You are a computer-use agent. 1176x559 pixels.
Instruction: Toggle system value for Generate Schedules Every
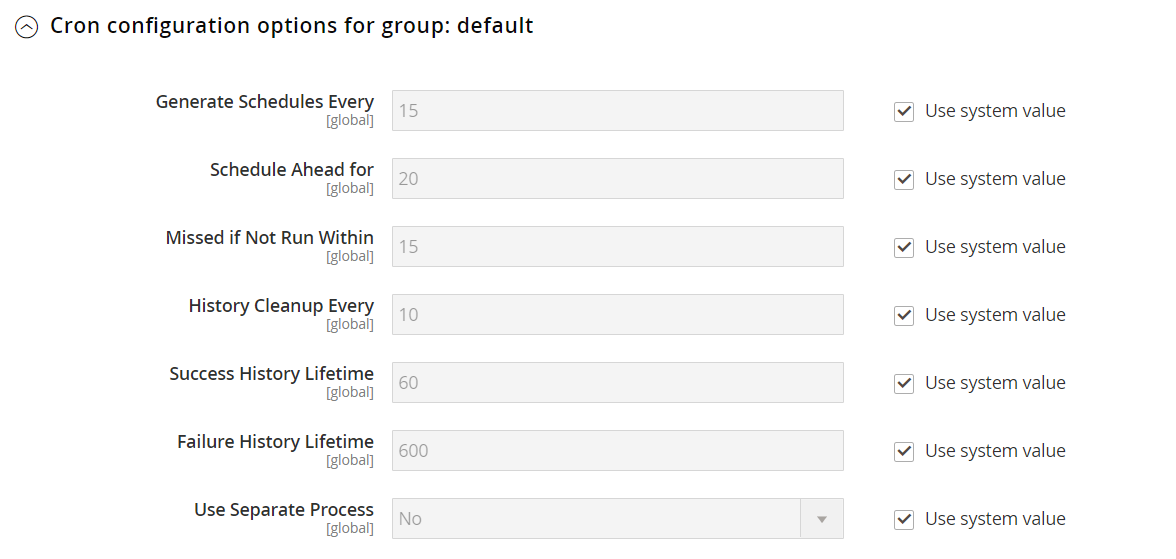coord(904,111)
